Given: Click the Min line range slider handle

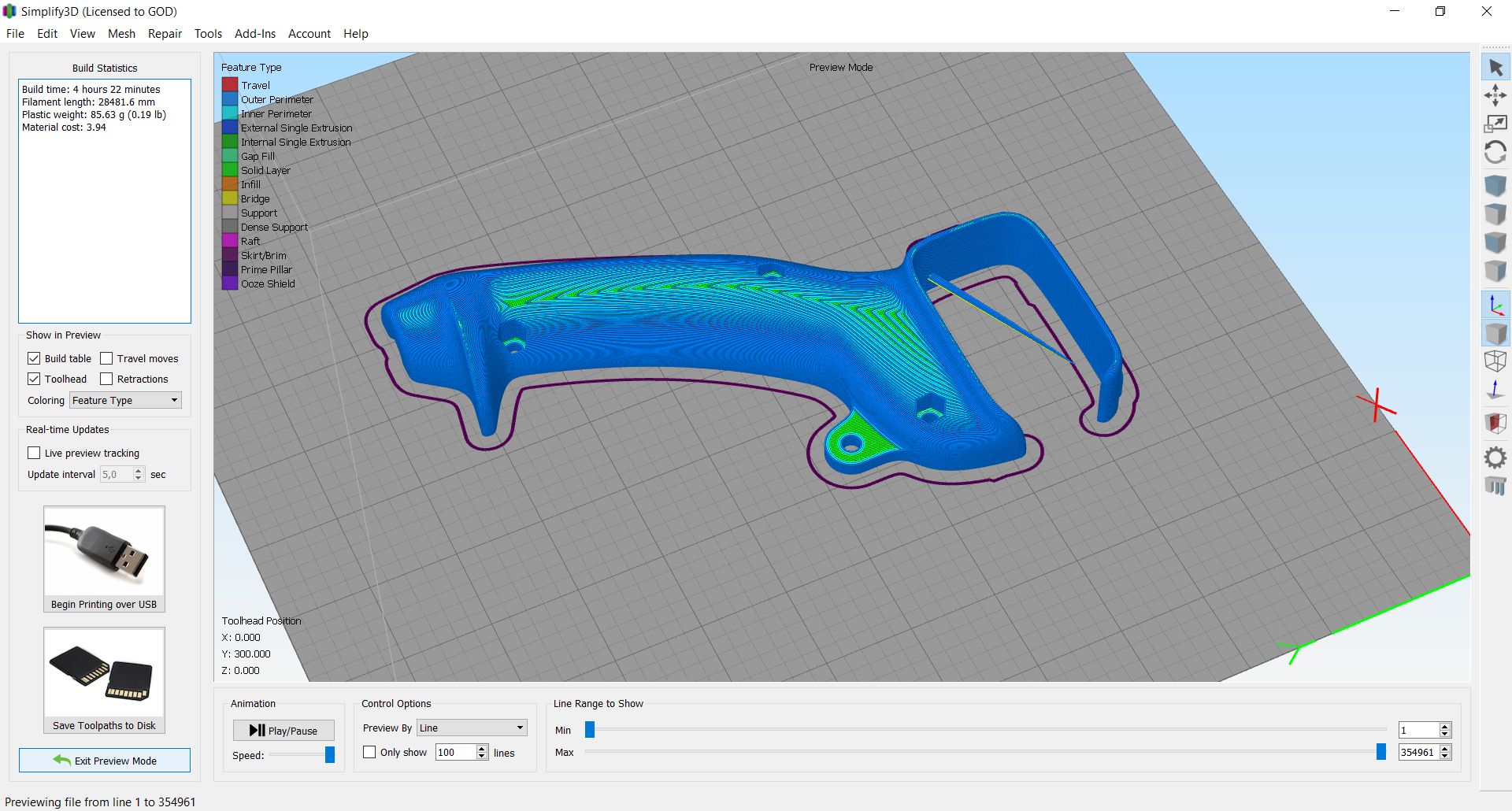Looking at the screenshot, I should coord(590,730).
